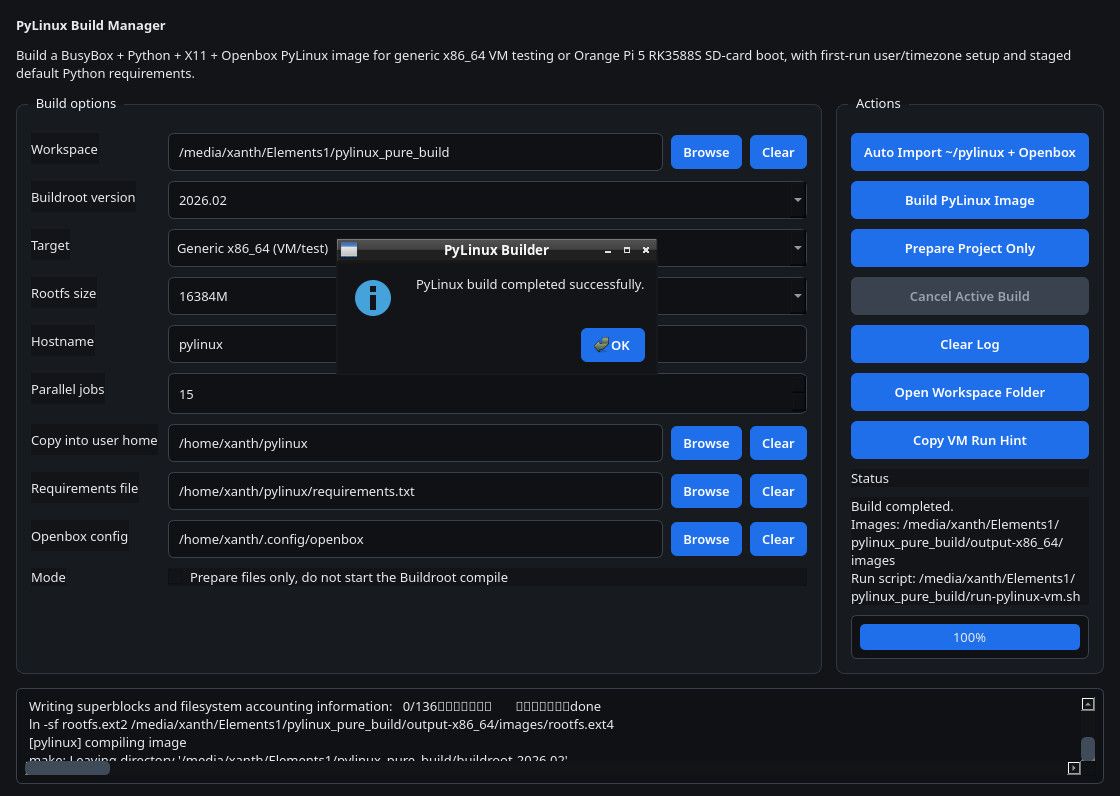This screenshot has width=1120, height=796.
Task: Maximize the PyLinux Builder dialog
Action: [x=627, y=250]
